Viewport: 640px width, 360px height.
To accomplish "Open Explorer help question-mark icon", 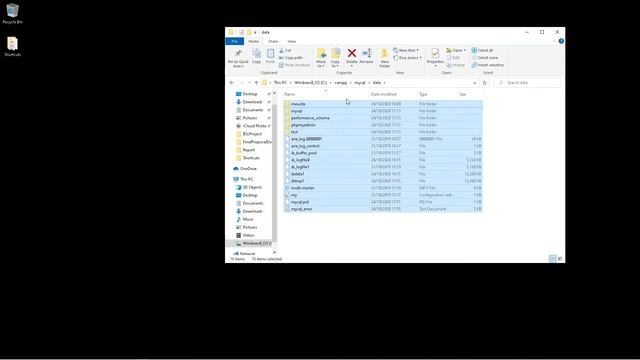I will coord(561,41).
